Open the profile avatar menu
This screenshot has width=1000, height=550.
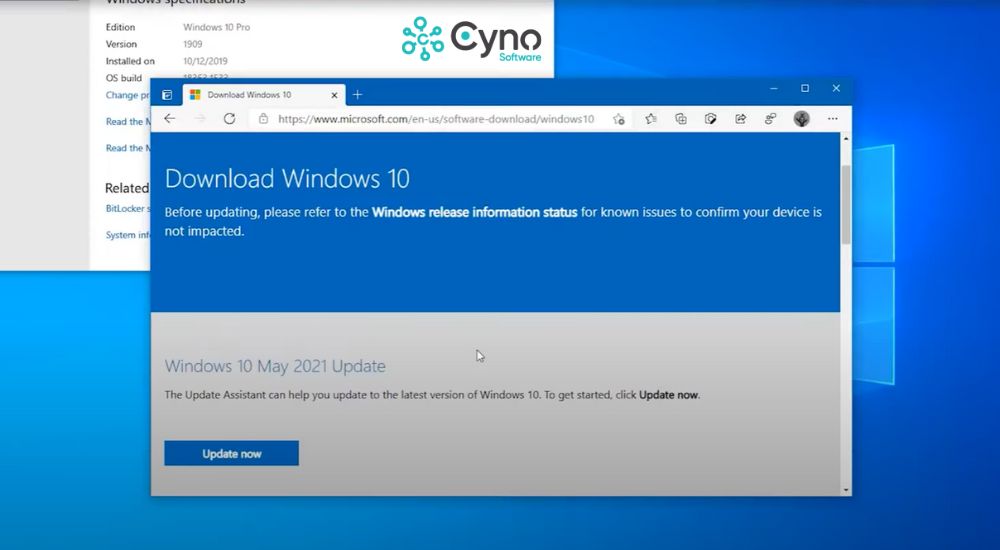802,119
